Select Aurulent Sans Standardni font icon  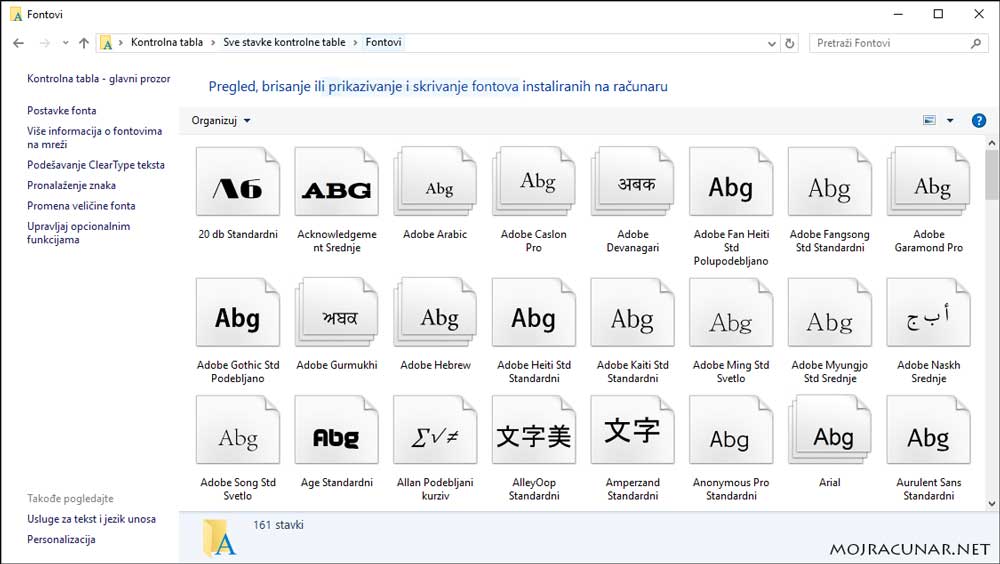[x=929, y=430]
